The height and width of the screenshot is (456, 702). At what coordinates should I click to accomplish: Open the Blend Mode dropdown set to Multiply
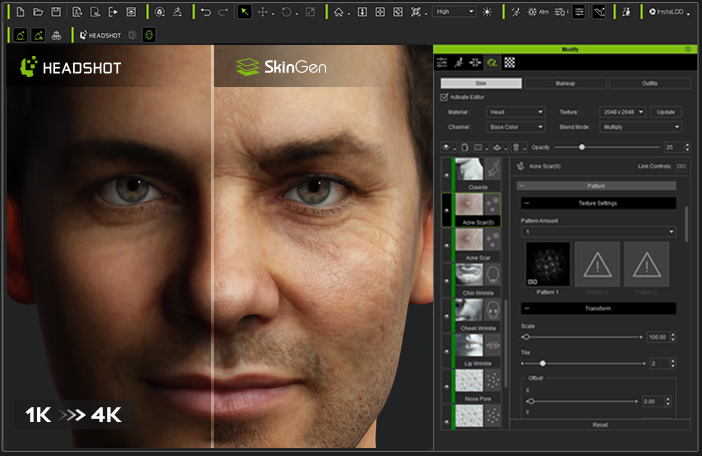click(640, 127)
